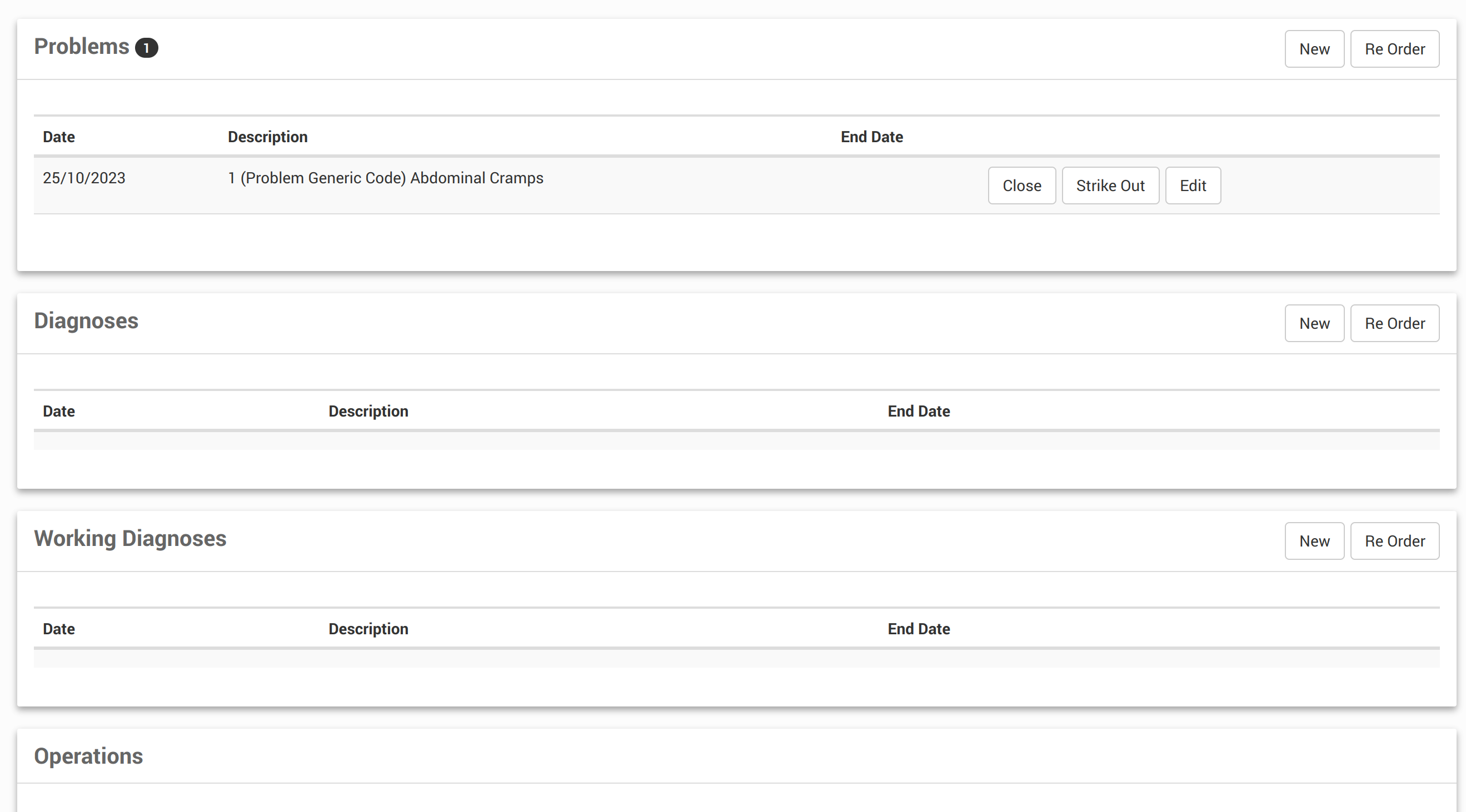This screenshot has width=1466, height=812.
Task: Click New button in Problems section
Action: pos(1314,49)
